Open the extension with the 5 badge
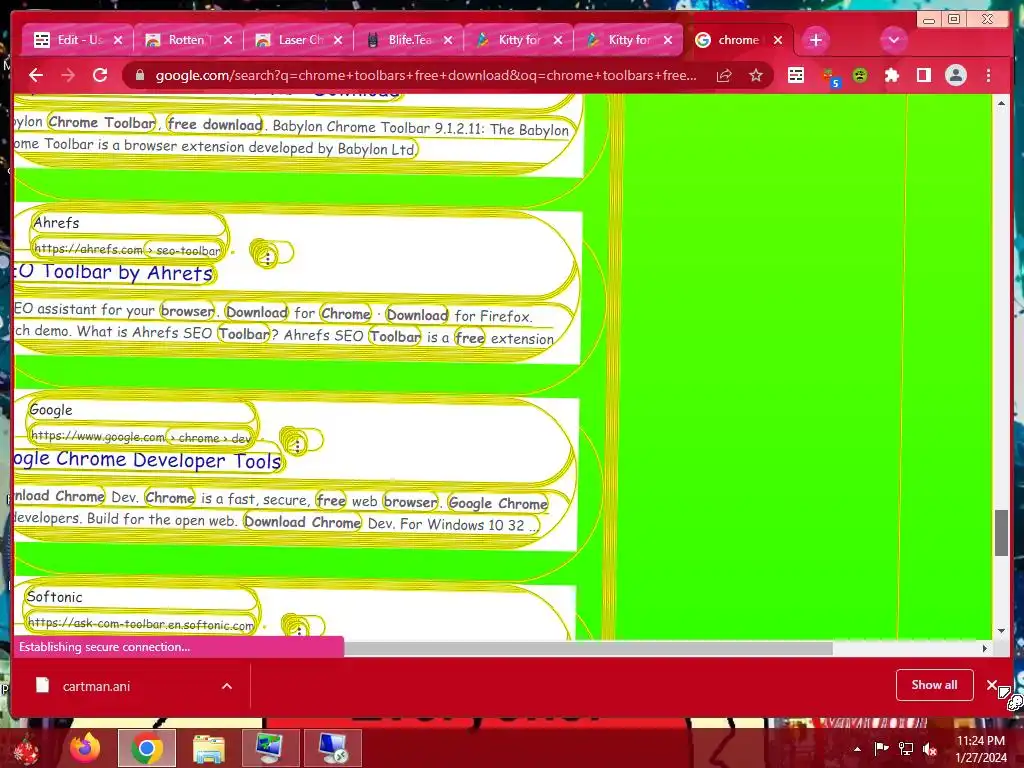This screenshot has height=768, width=1024. point(830,77)
